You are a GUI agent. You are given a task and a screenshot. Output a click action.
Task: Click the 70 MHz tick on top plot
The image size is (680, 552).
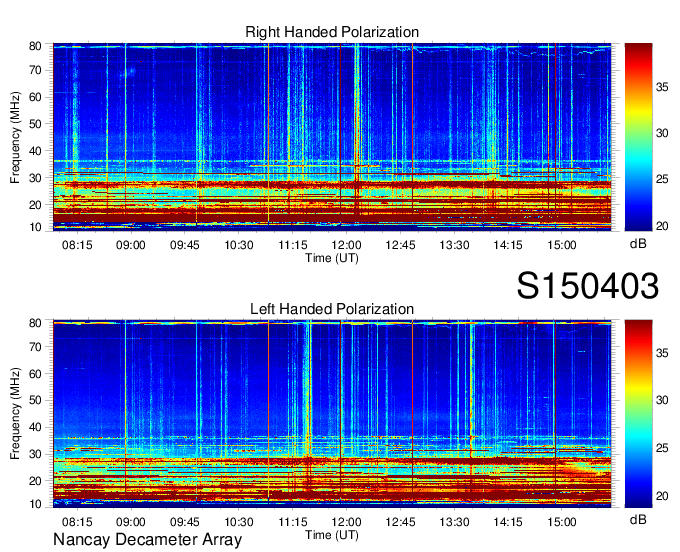pos(35,70)
